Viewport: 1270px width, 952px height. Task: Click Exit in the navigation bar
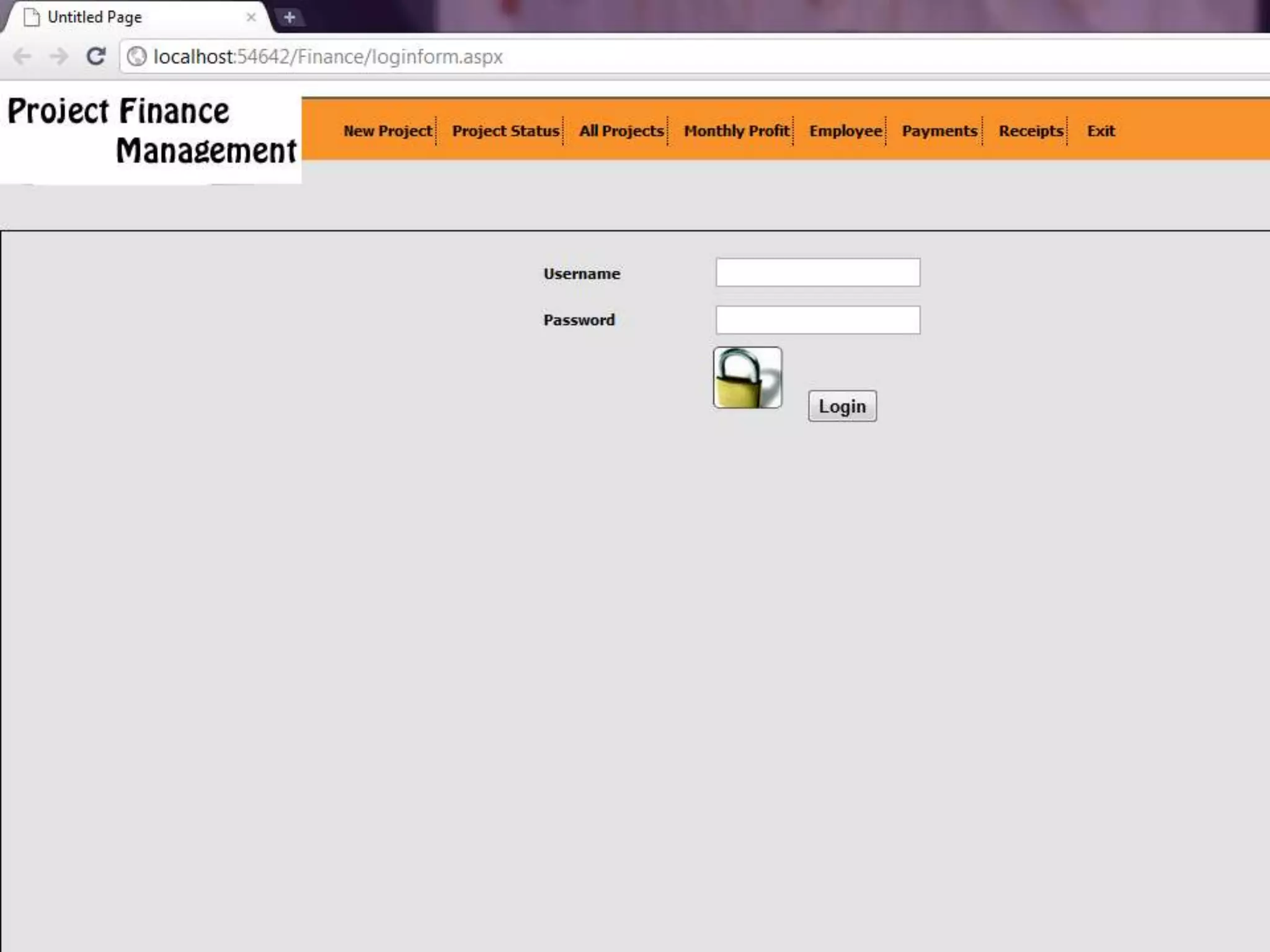pyautogui.click(x=1101, y=131)
